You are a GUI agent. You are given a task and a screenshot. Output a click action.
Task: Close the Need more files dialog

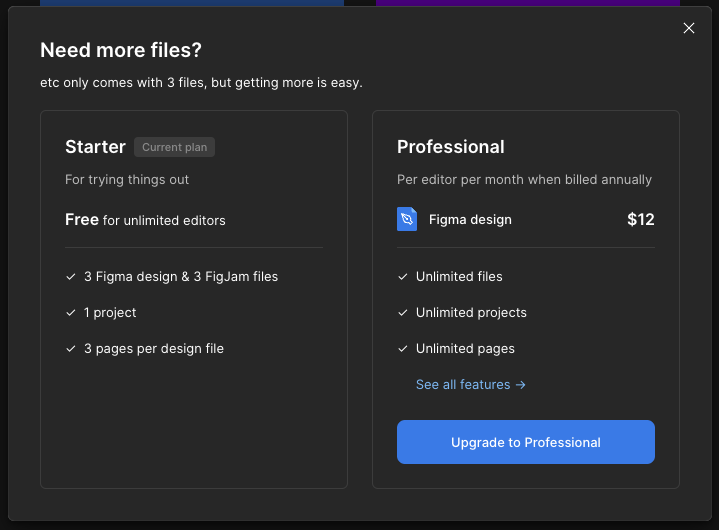(x=689, y=28)
